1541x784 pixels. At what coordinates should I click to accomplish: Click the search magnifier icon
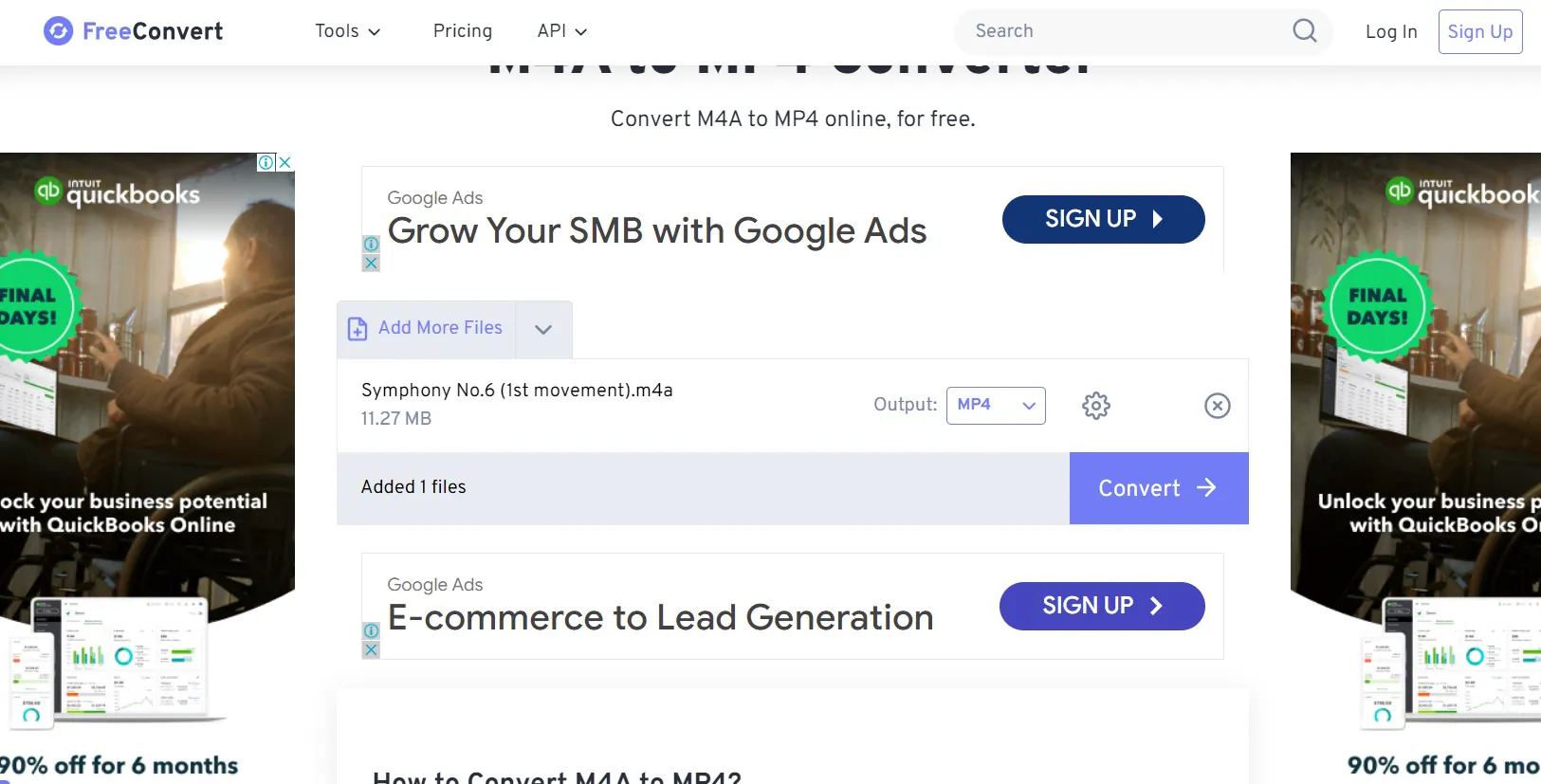(1305, 31)
